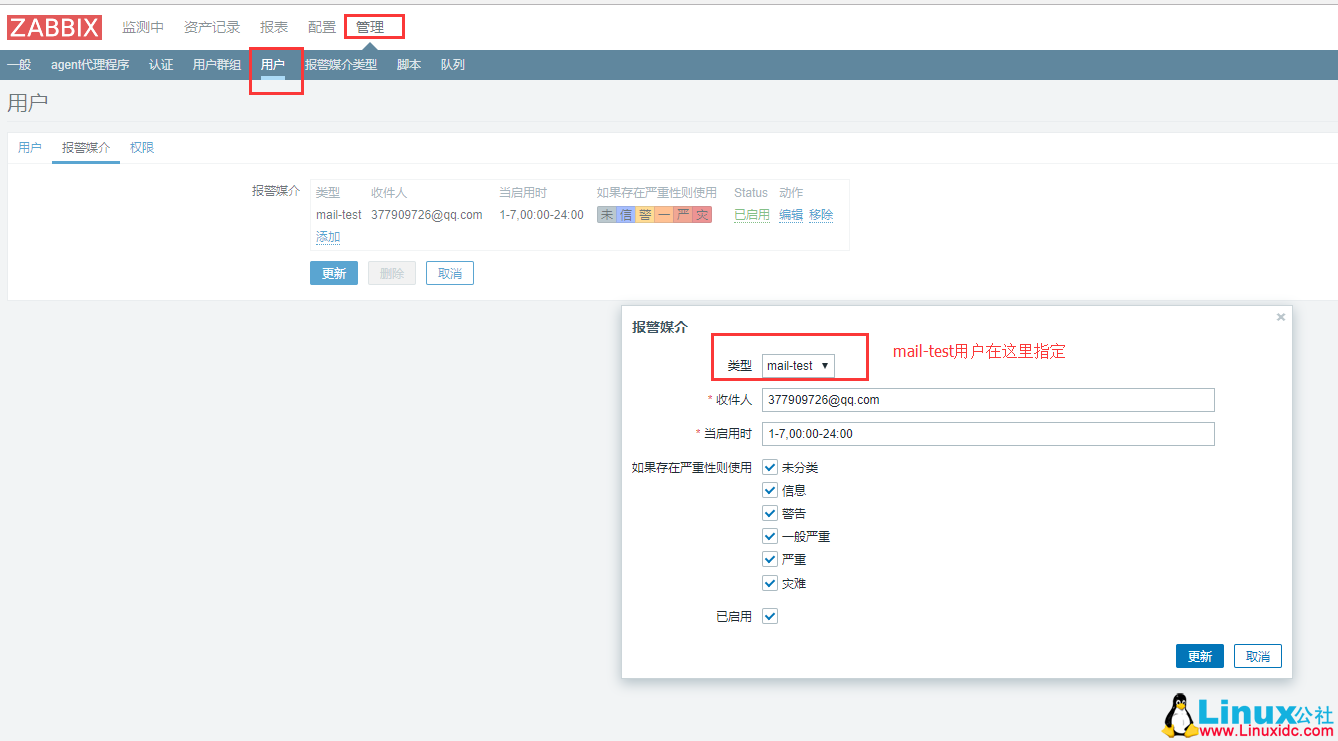Screen dimensions: 1338x741
Task: Click the 移除 link for mail-test
Action: (x=820, y=214)
